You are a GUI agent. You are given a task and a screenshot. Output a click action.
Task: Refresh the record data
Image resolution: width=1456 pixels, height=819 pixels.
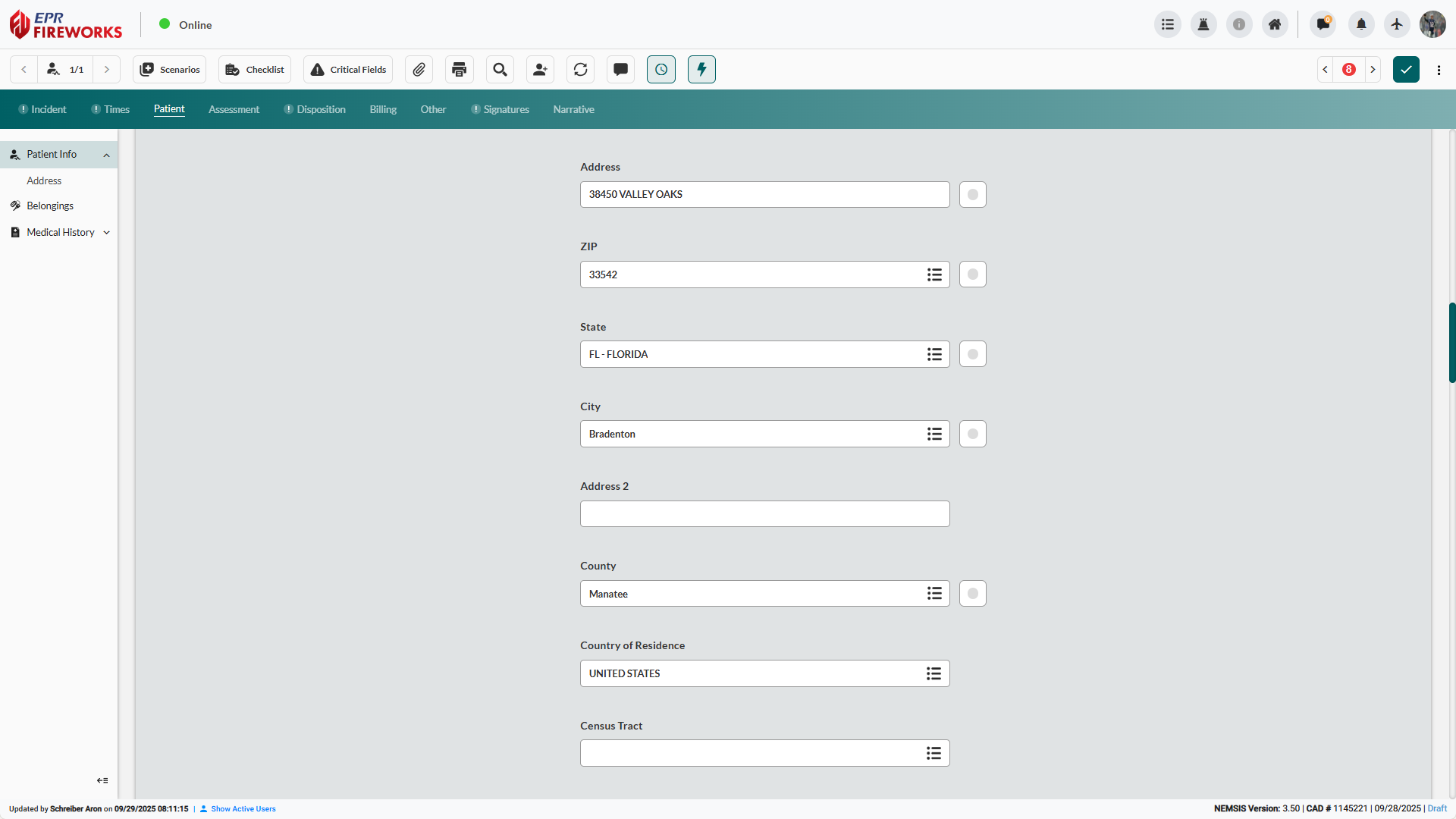[580, 69]
